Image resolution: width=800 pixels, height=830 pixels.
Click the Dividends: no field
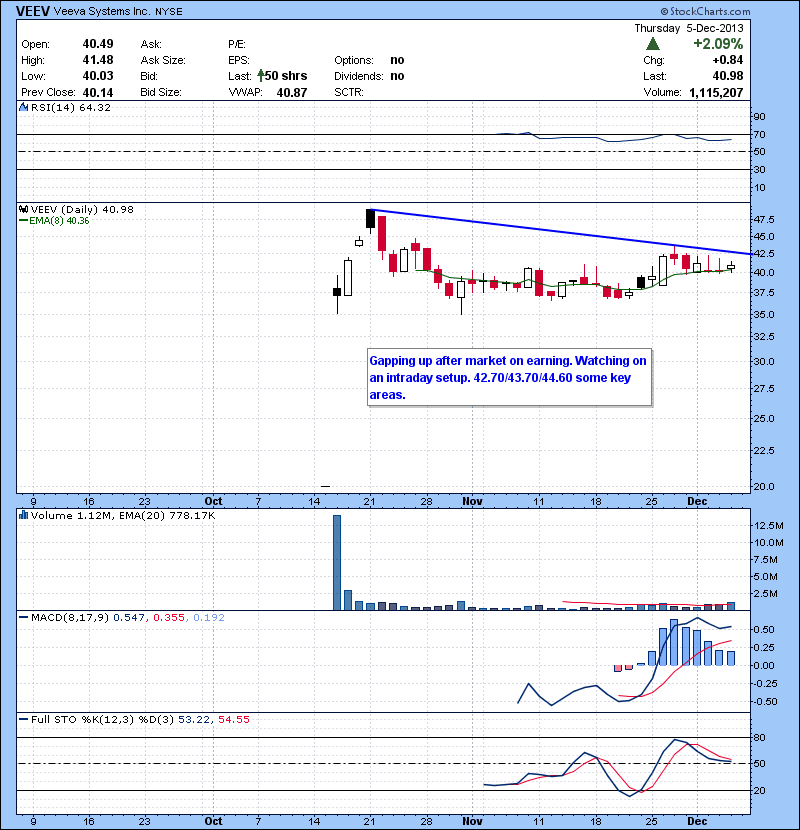coord(369,76)
